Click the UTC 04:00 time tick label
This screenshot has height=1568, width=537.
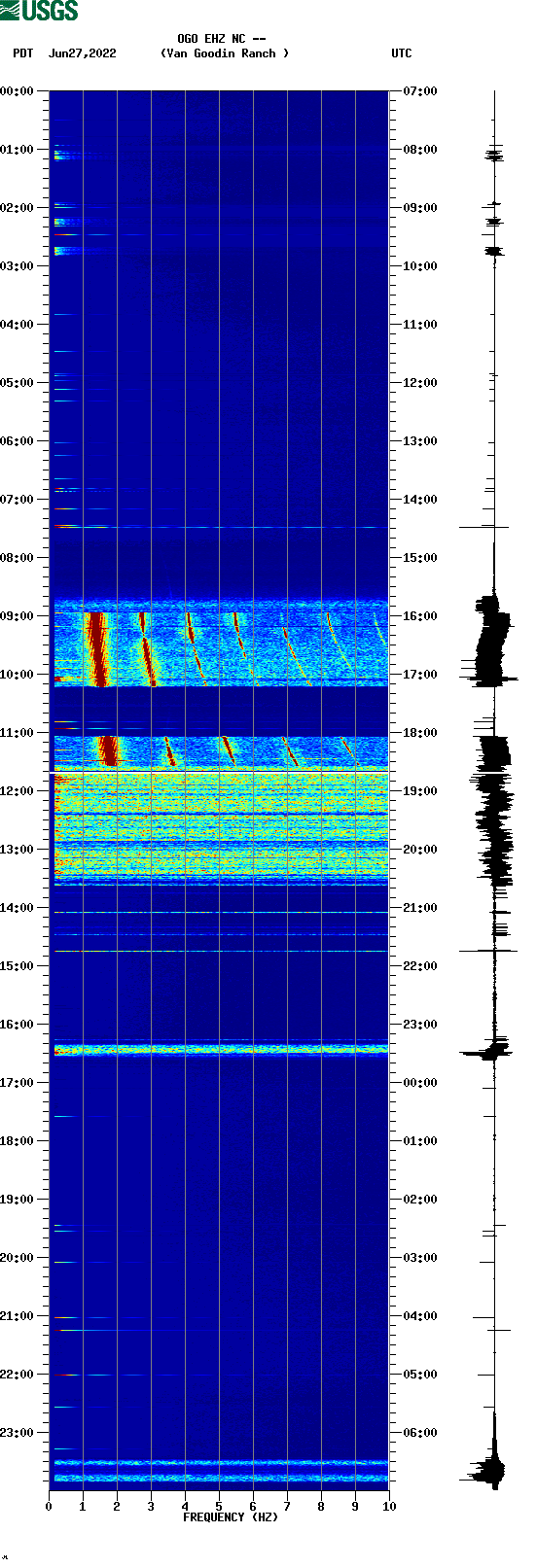click(x=420, y=1316)
